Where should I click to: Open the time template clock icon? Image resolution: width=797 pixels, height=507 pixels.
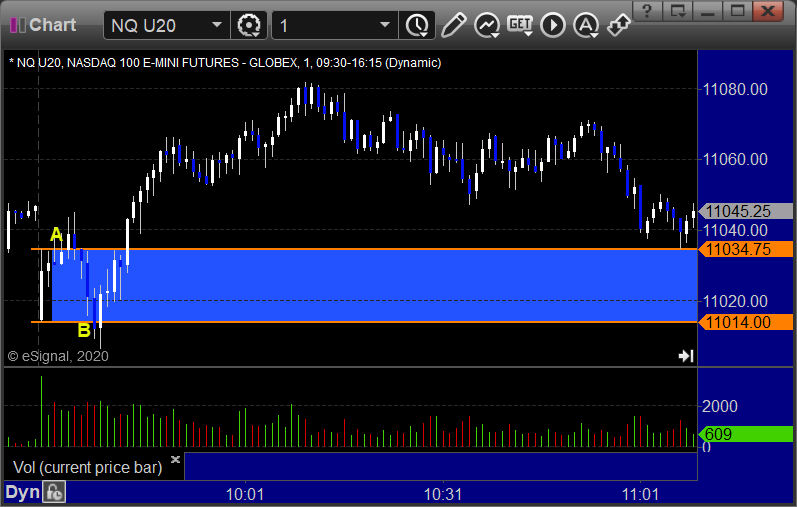(x=417, y=25)
